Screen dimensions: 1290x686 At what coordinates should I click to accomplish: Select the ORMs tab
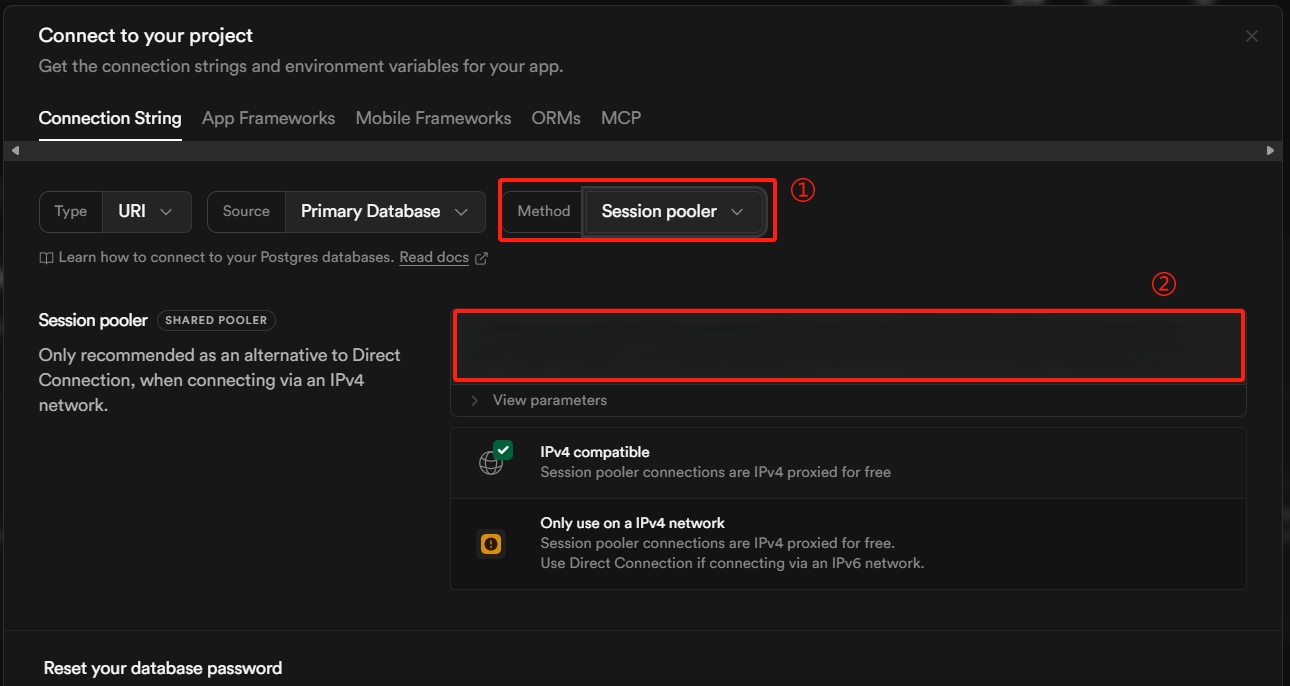[x=556, y=118]
